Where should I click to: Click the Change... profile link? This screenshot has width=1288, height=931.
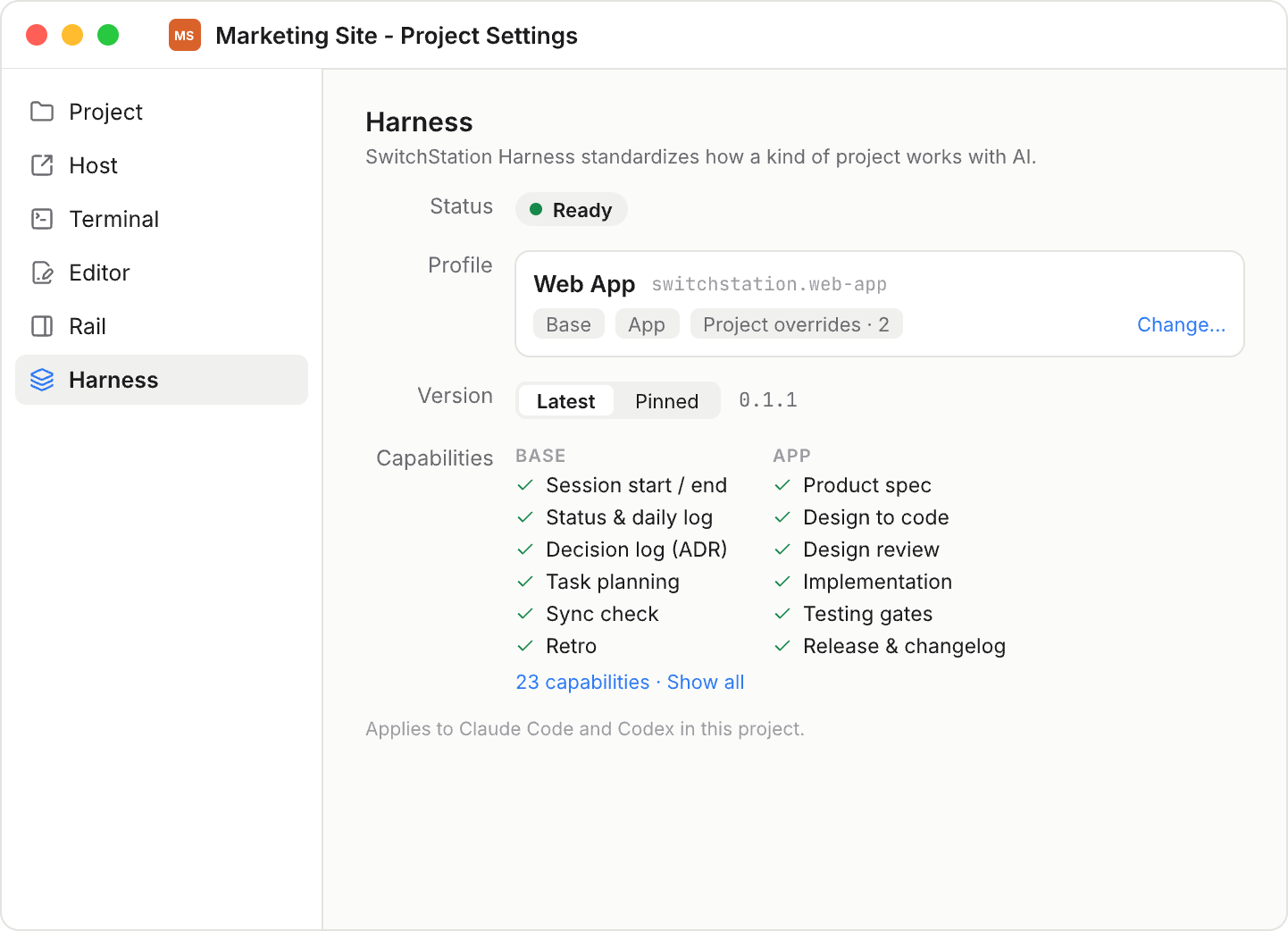[x=1181, y=324]
